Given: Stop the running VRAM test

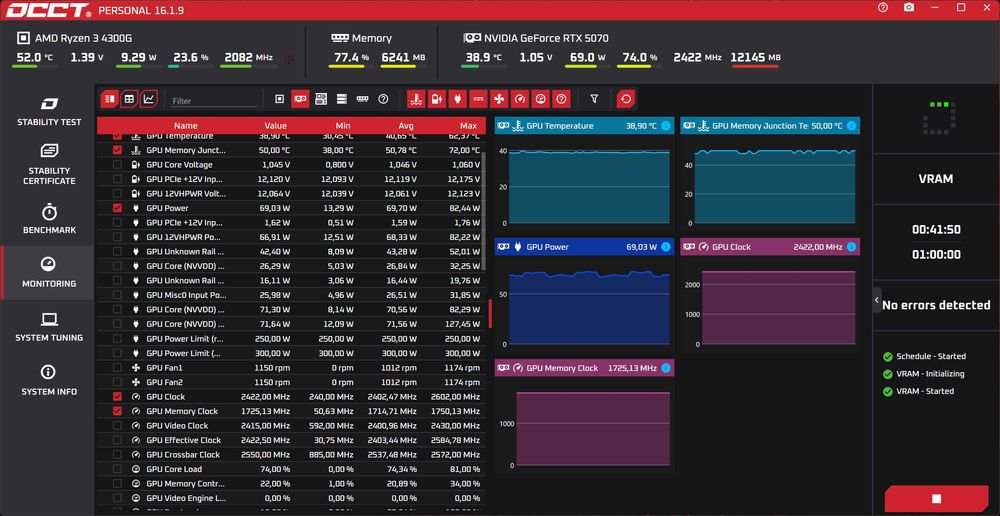Looking at the screenshot, I should pyautogui.click(x=936, y=499).
